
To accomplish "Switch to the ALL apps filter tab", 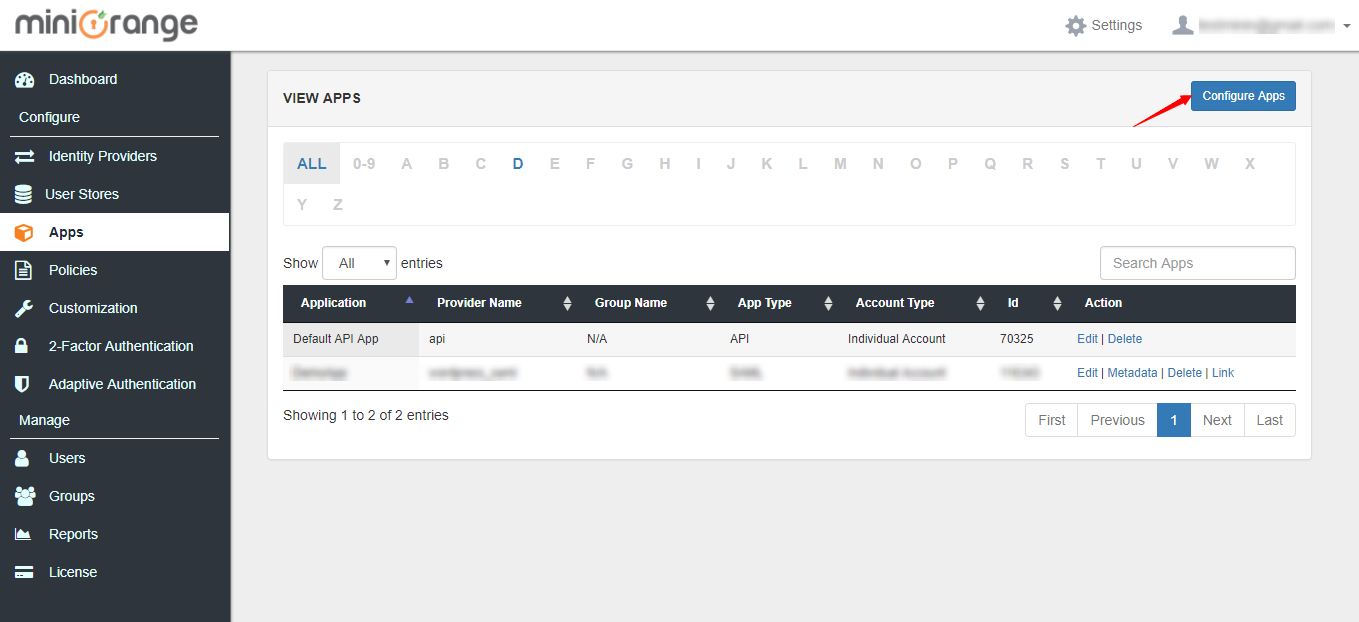I will [x=311, y=162].
